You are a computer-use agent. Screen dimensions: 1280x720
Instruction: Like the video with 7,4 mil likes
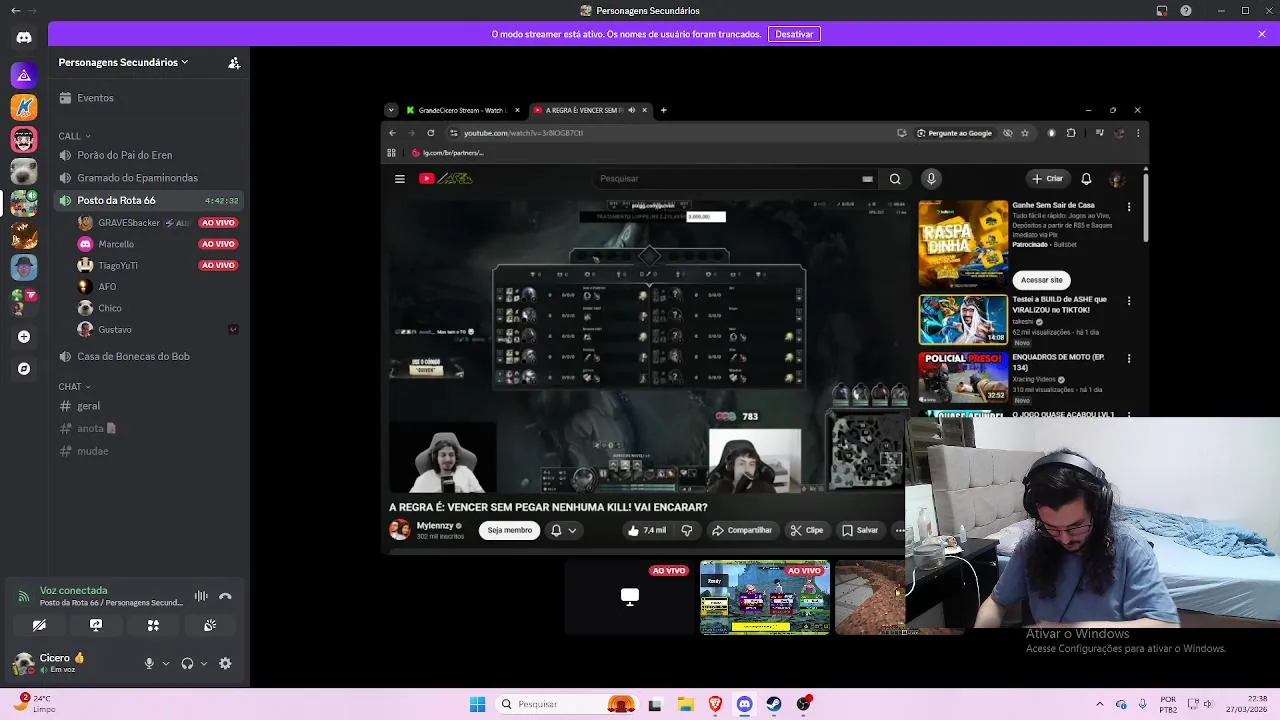(647, 530)
